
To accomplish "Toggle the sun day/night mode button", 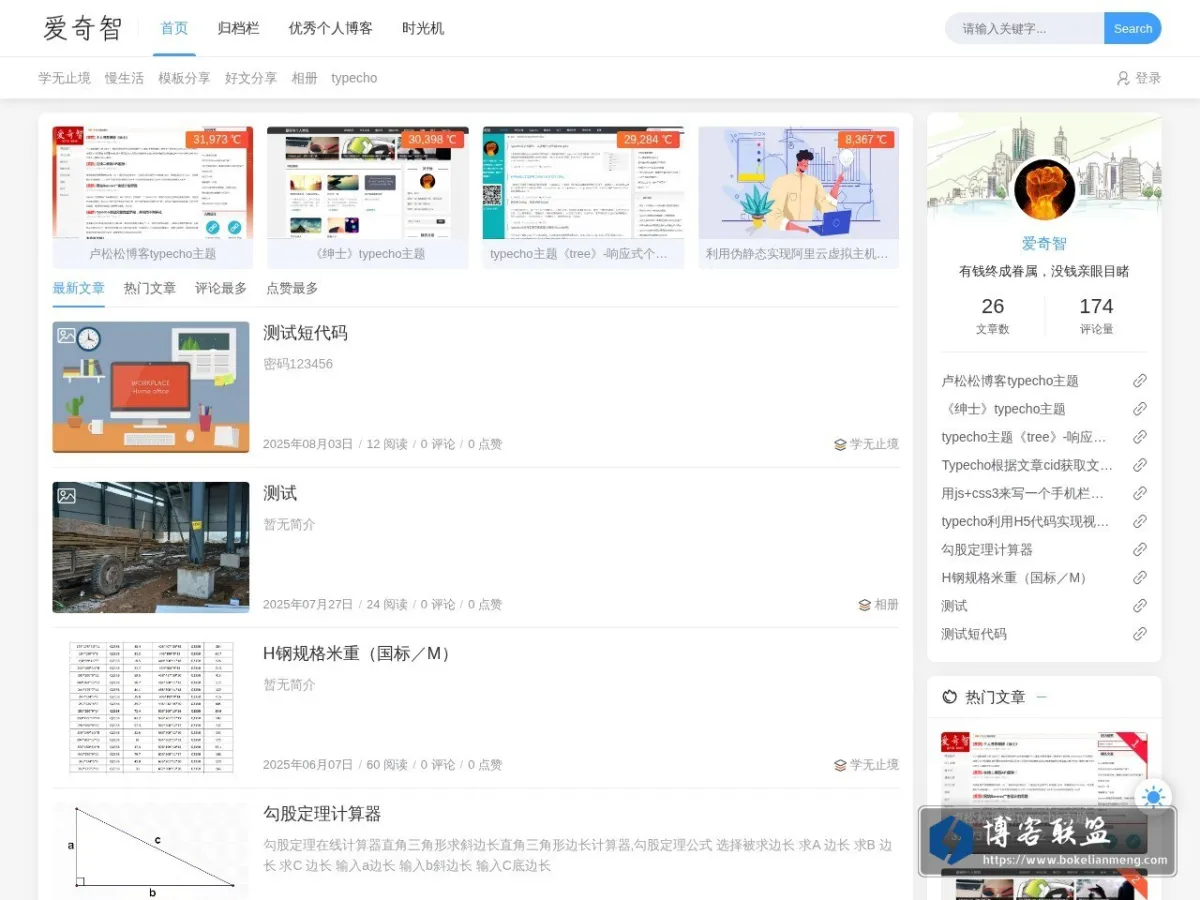I will tap(1153, 797).
